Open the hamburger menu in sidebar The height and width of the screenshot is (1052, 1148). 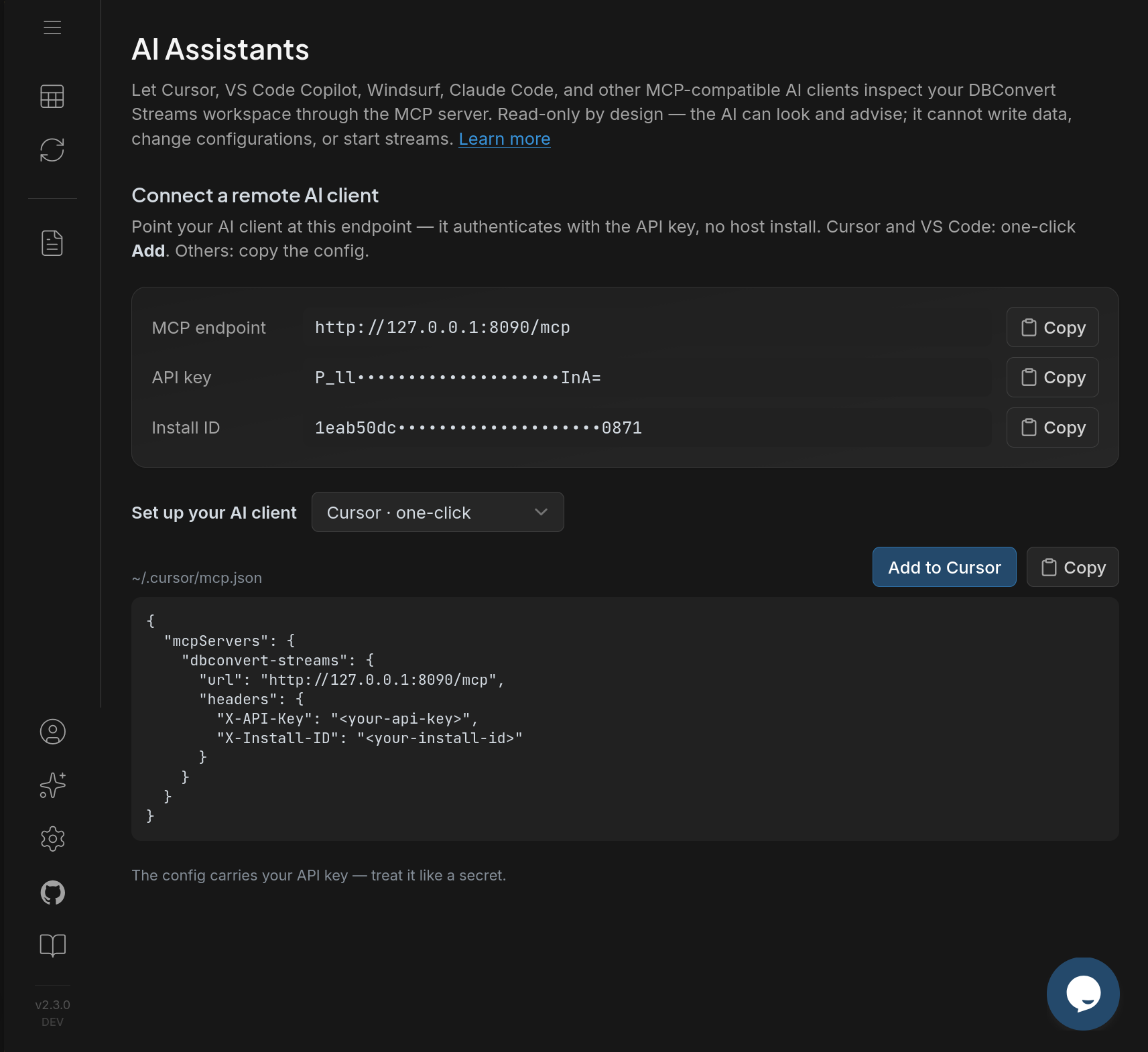pyautogui.click(x=52, y=27)
